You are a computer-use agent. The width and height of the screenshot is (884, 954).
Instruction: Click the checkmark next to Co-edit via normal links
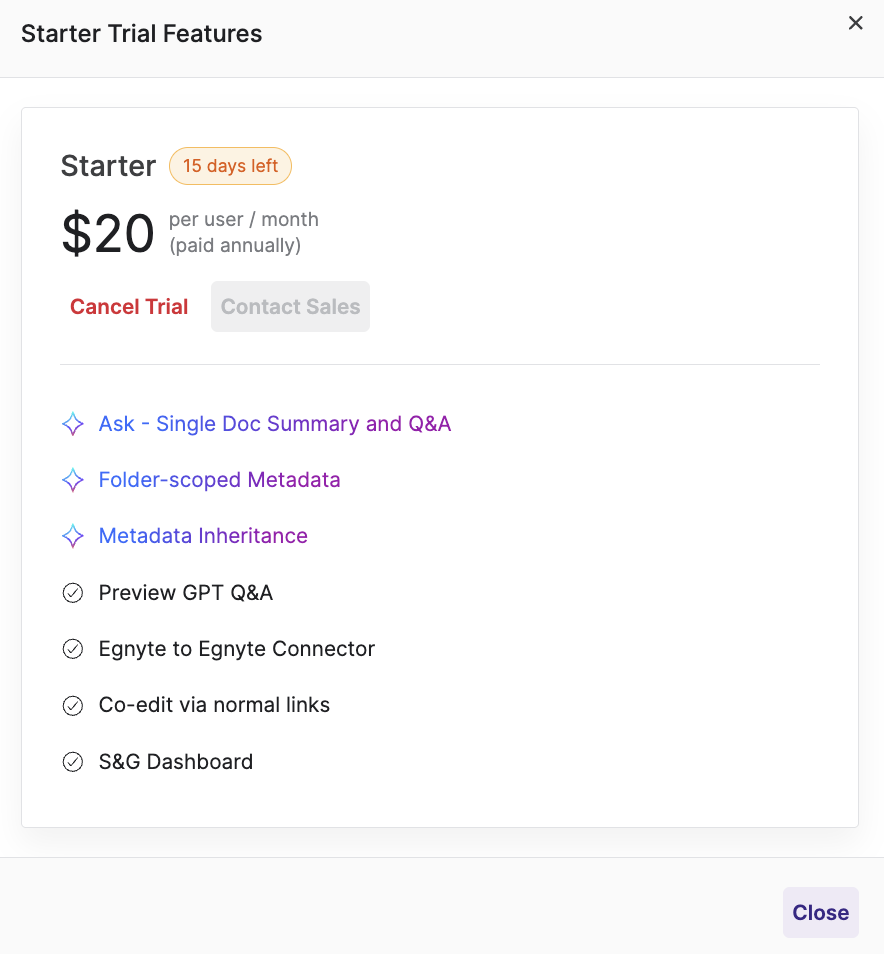72,705
